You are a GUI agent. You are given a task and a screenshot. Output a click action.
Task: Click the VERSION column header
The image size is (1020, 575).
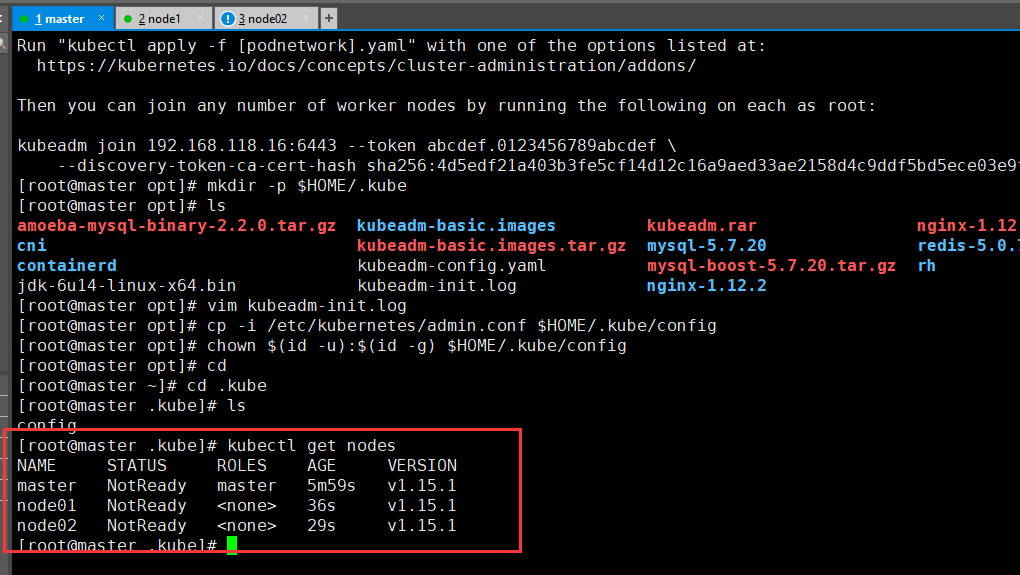coord(422,466)
